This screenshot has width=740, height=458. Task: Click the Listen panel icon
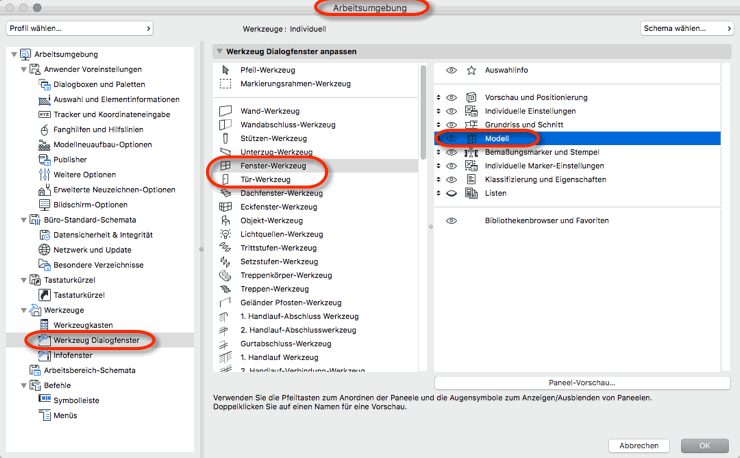click(471, 193)
